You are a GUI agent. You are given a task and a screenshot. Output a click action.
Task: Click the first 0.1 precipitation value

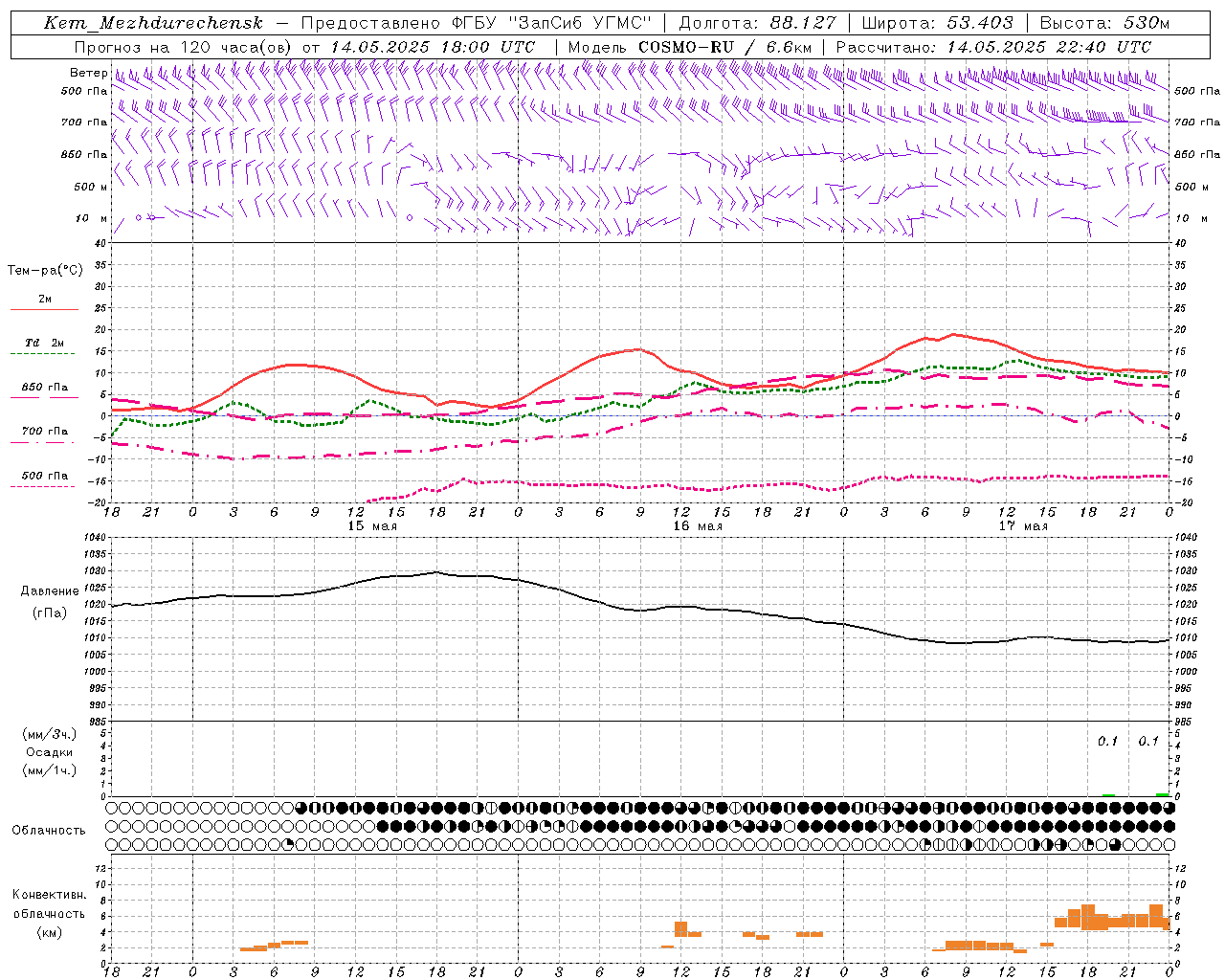coord(1107,742)
